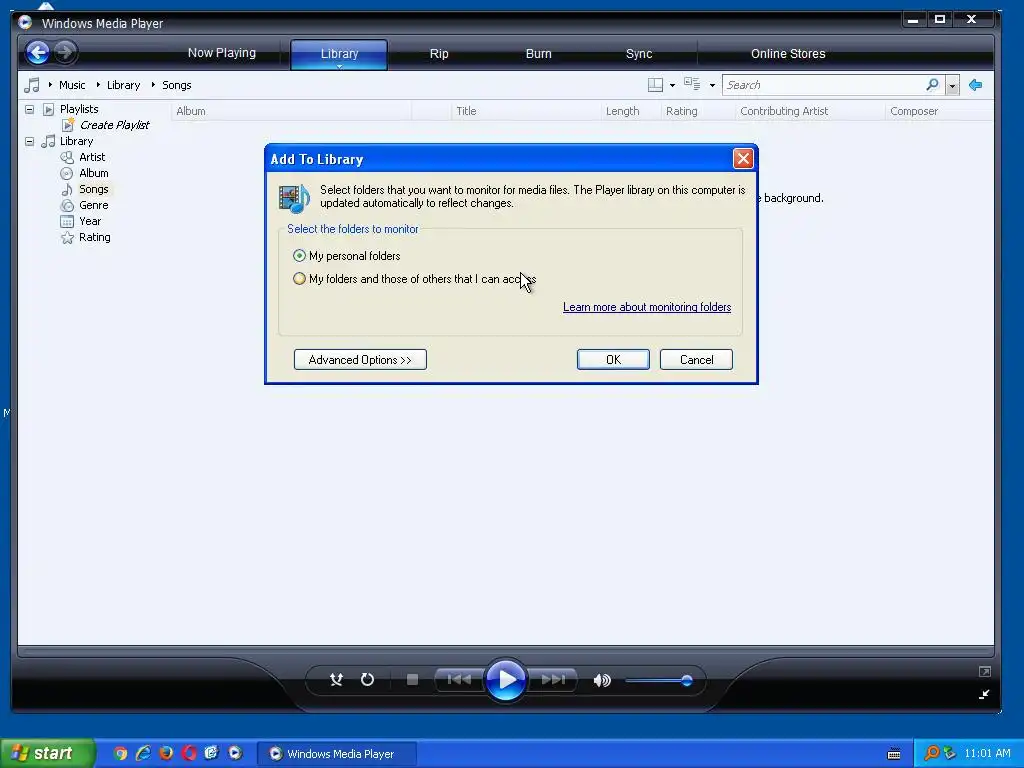Viewport: 1024px width, 768px height.
Task: Click the on-screen keyboard tray icon
Action: point(894,754)
